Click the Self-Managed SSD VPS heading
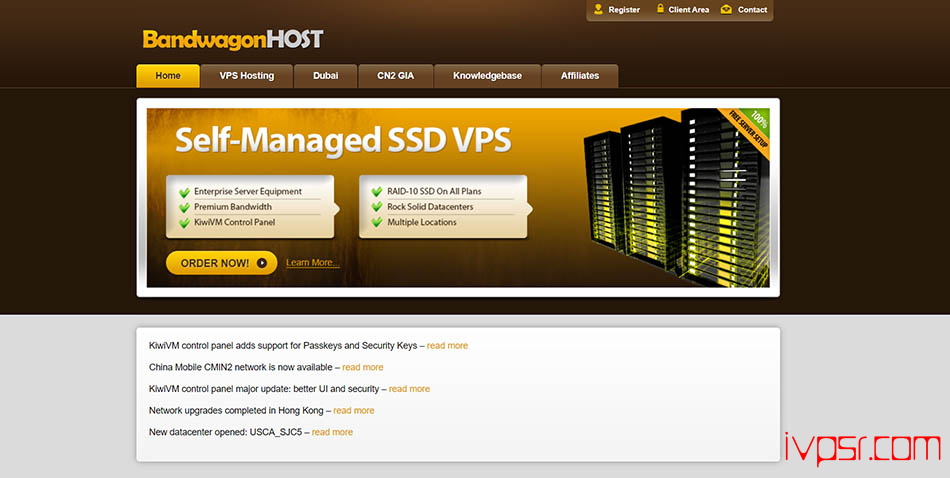The width and height of the screenshot is (950, 478). [343, 141]
